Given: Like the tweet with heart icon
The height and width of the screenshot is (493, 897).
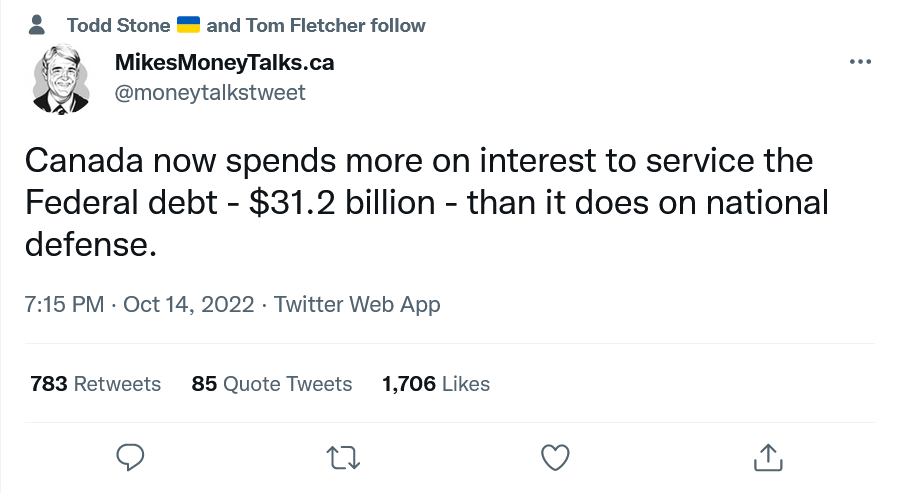Looking at the screenshot, I should click(x=555, y=458).
